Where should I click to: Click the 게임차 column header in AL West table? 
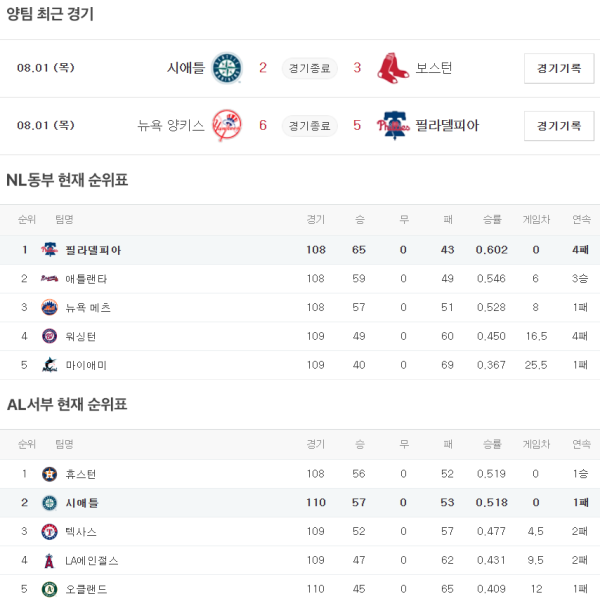pyautogui.click(x=536, y=443)
